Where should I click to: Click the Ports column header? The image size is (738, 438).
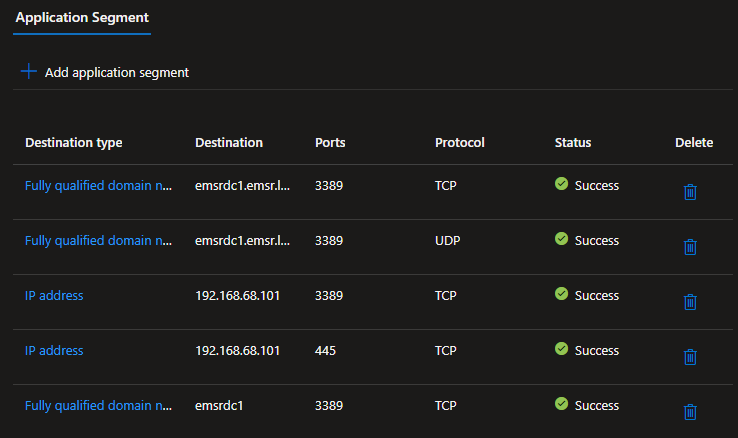point(330,142)
